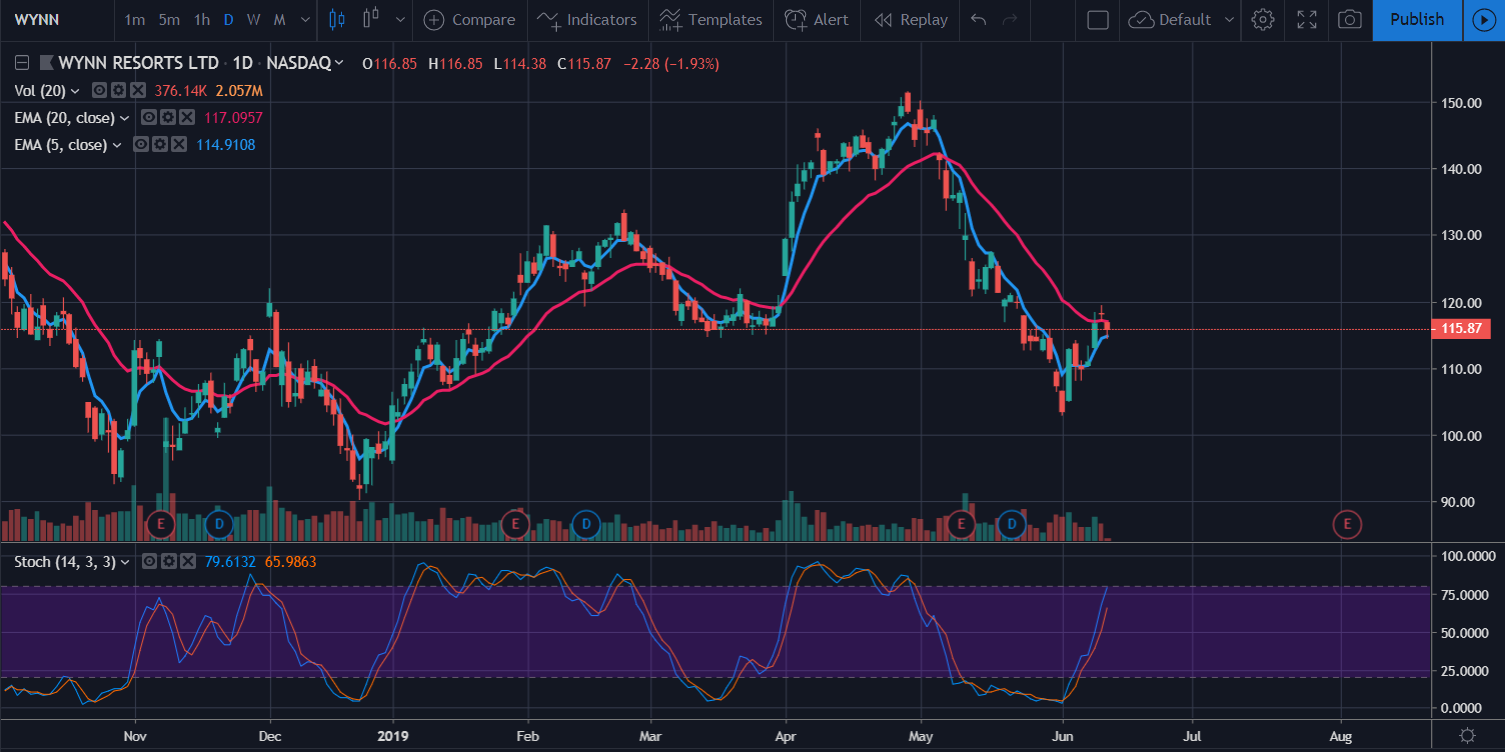Remove the EMA (20, close) indicator

(186, 117)
